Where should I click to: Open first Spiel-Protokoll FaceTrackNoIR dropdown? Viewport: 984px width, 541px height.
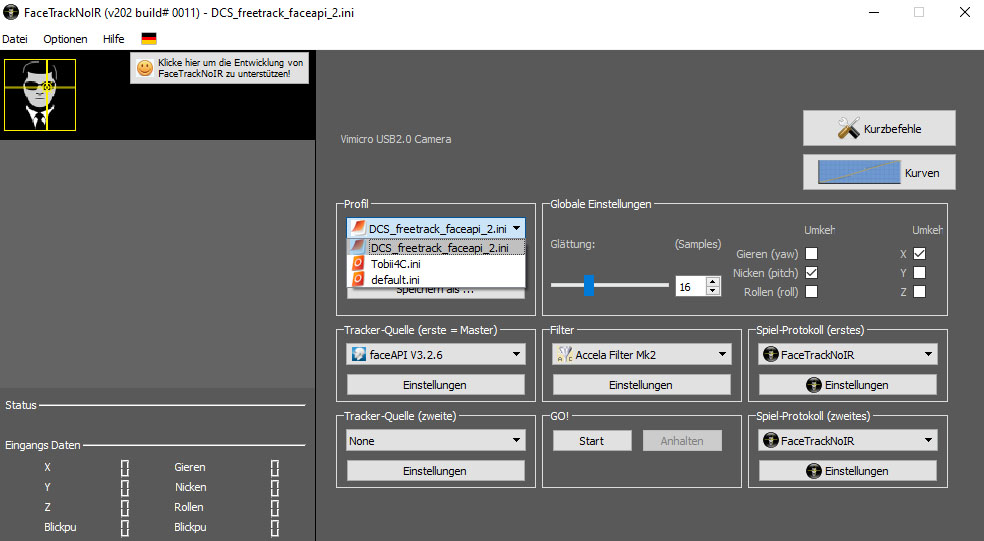(x=848, y=355)
